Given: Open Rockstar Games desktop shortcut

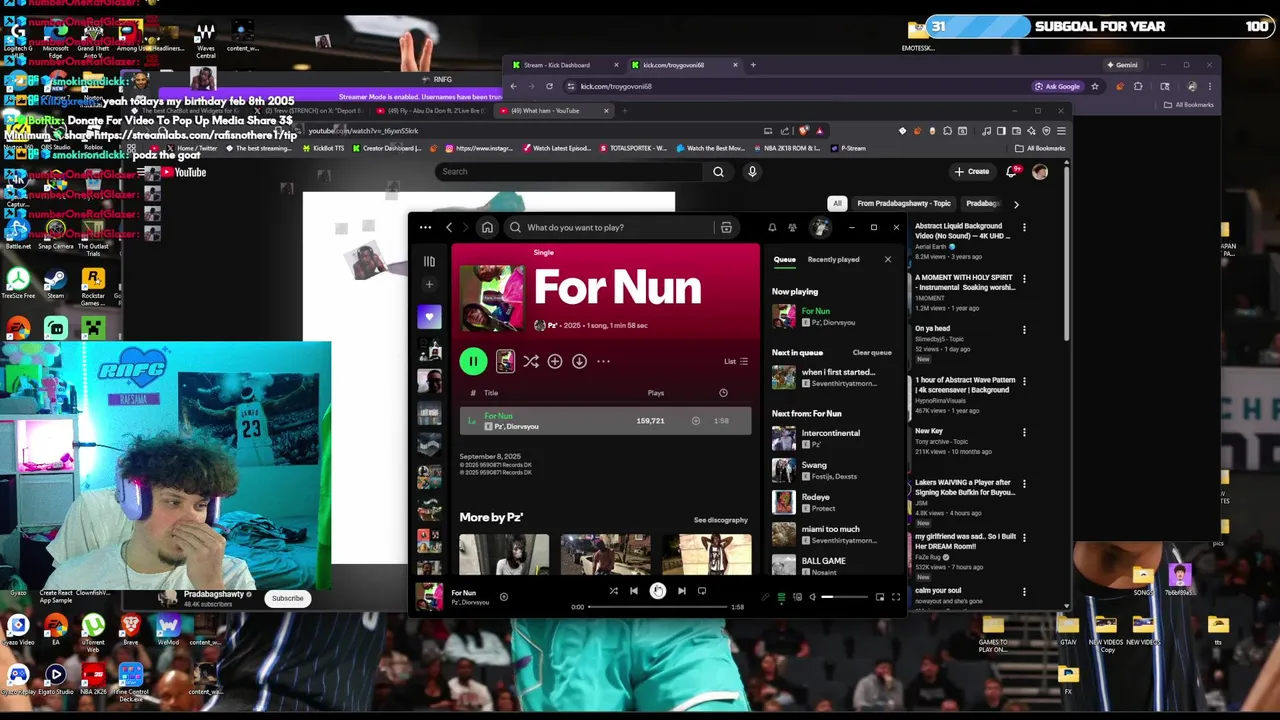Looking at the screenshot, I should tap(93, 285).
